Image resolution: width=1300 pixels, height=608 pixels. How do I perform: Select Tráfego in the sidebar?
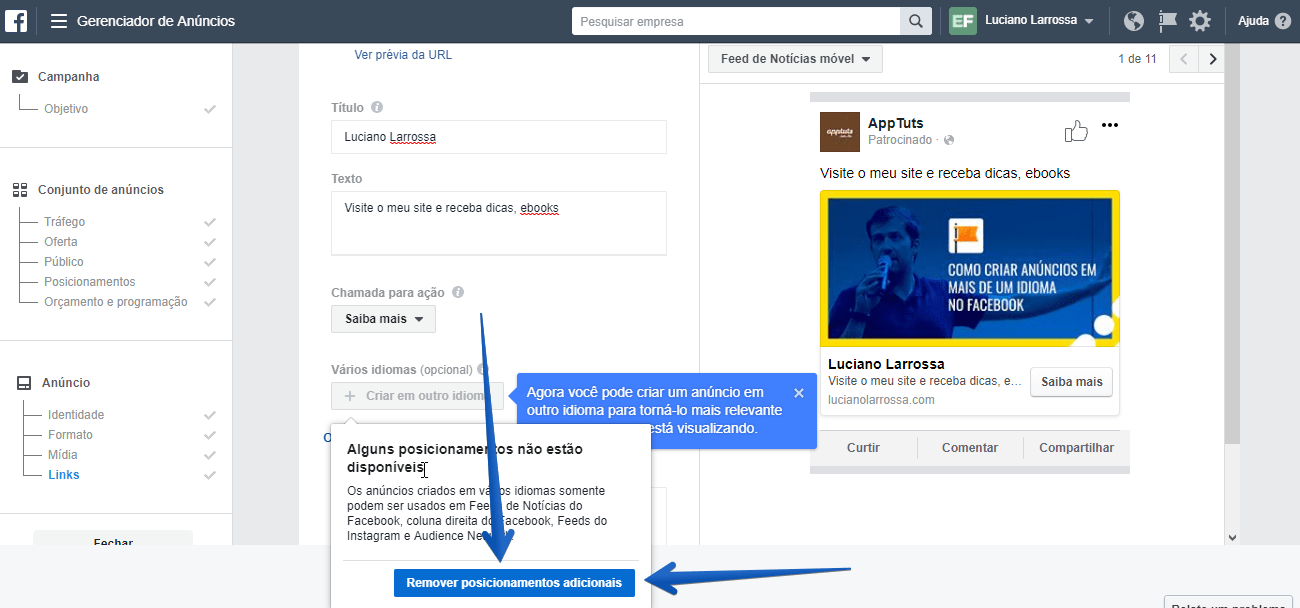65,222
